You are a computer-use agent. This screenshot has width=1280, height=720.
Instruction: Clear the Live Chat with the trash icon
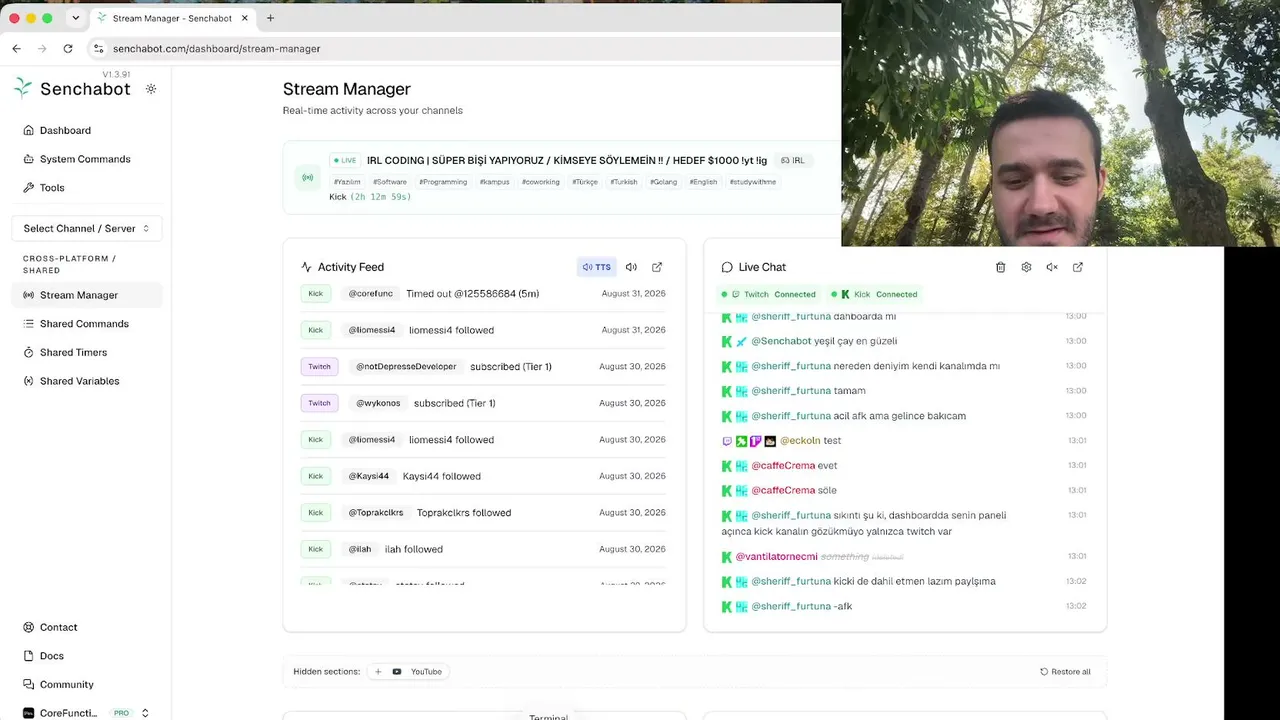1000,267
